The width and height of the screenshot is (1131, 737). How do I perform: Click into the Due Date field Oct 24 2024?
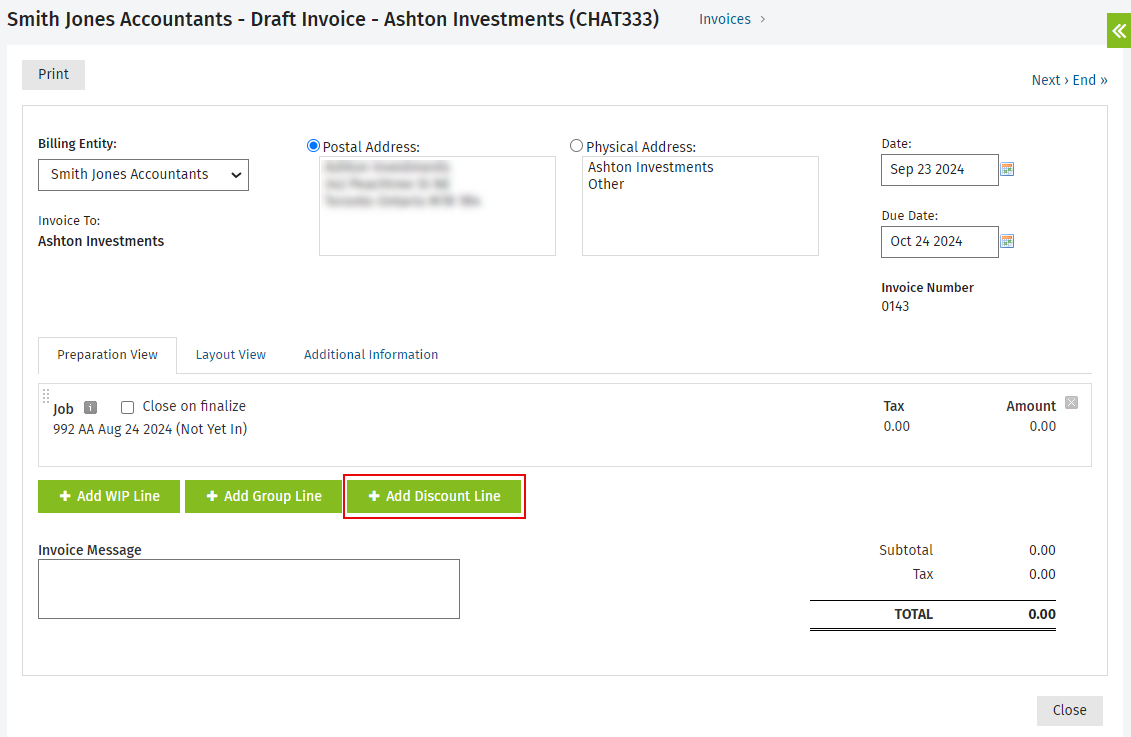pos(940,242)
